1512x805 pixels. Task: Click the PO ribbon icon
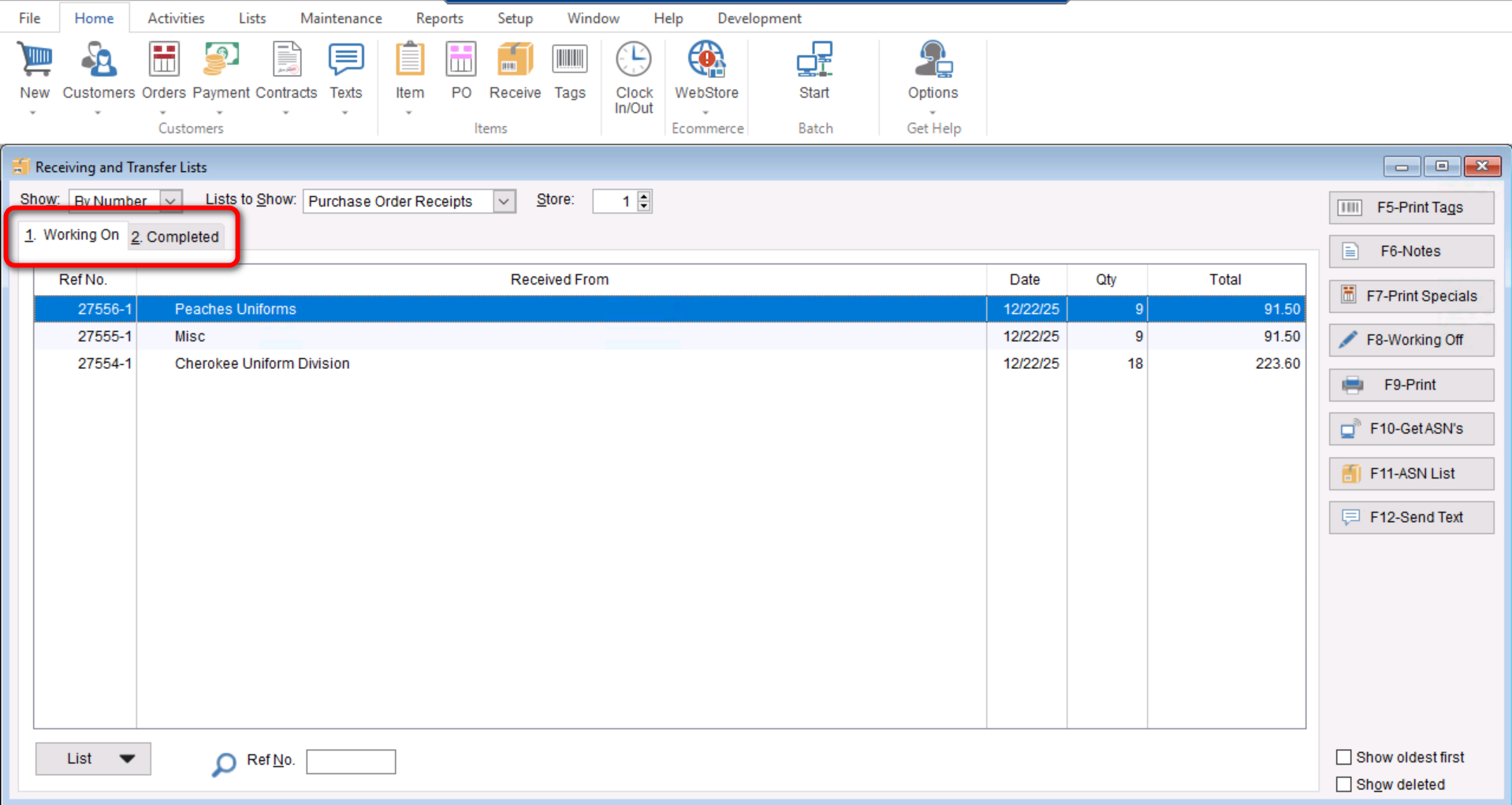461,61
